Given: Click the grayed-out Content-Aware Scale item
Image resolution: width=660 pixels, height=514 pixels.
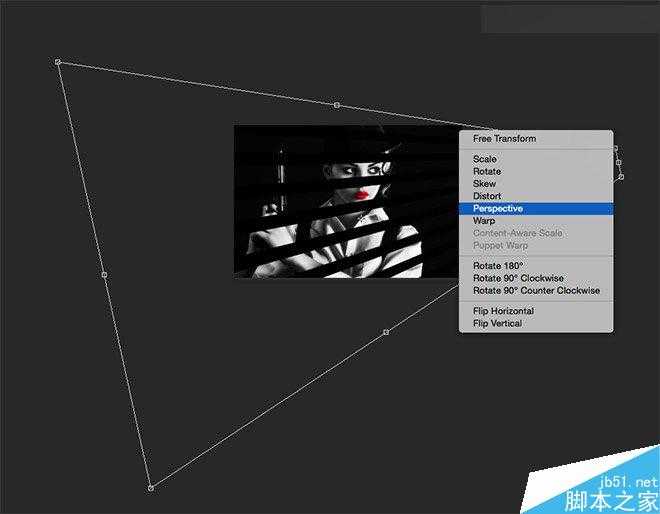Looking at the screenshot, I should click(517, 233).
